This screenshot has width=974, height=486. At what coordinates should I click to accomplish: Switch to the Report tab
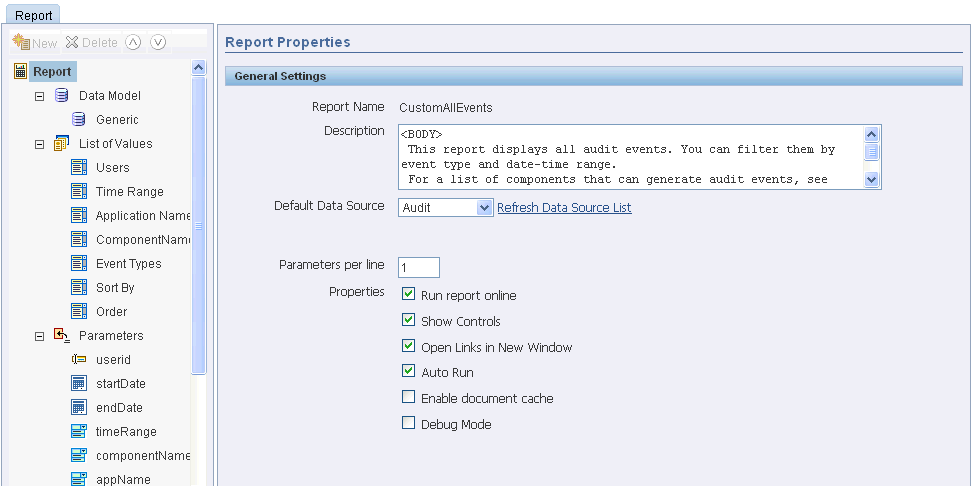click(34, 15)
